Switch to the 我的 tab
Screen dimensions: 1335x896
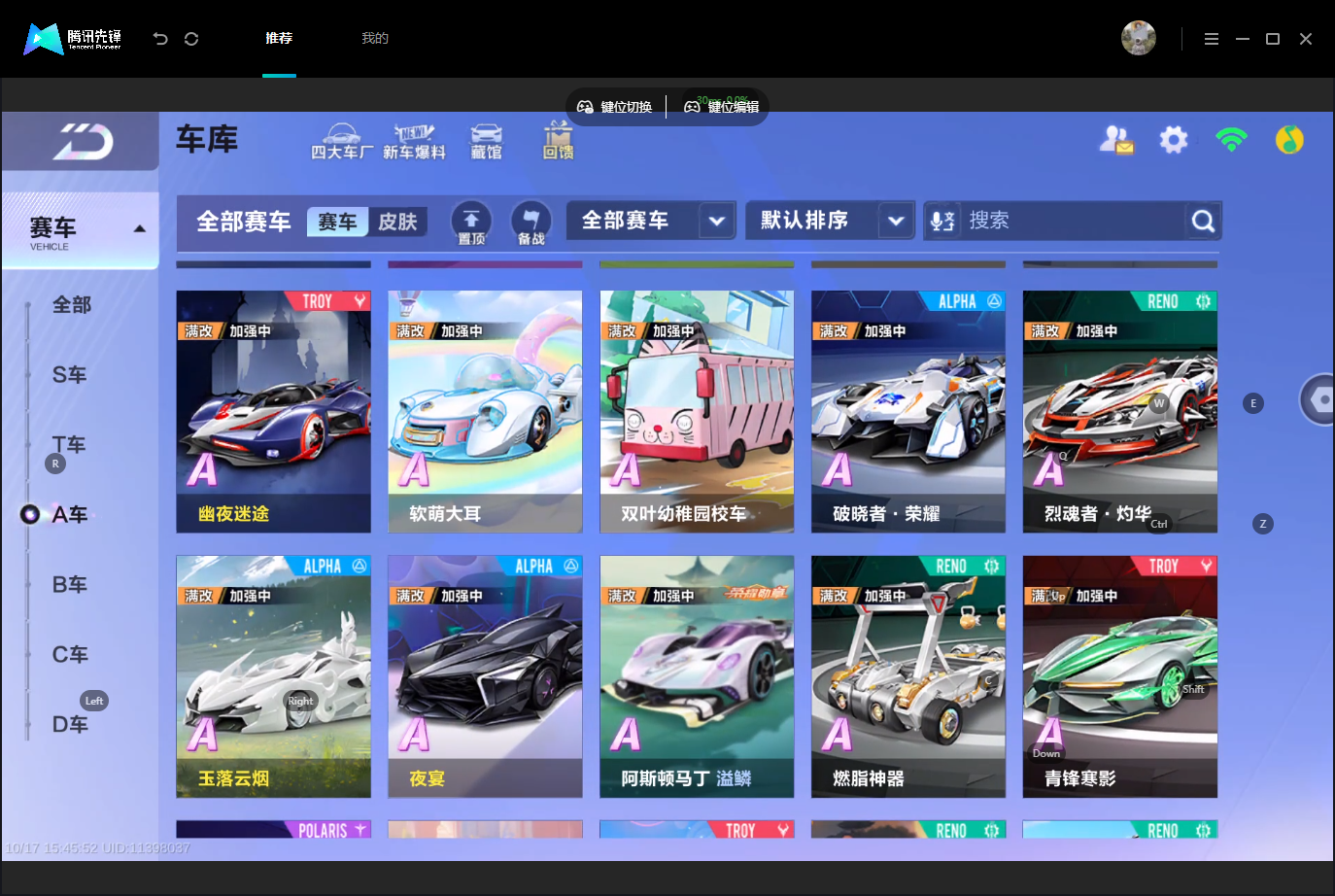375,39
